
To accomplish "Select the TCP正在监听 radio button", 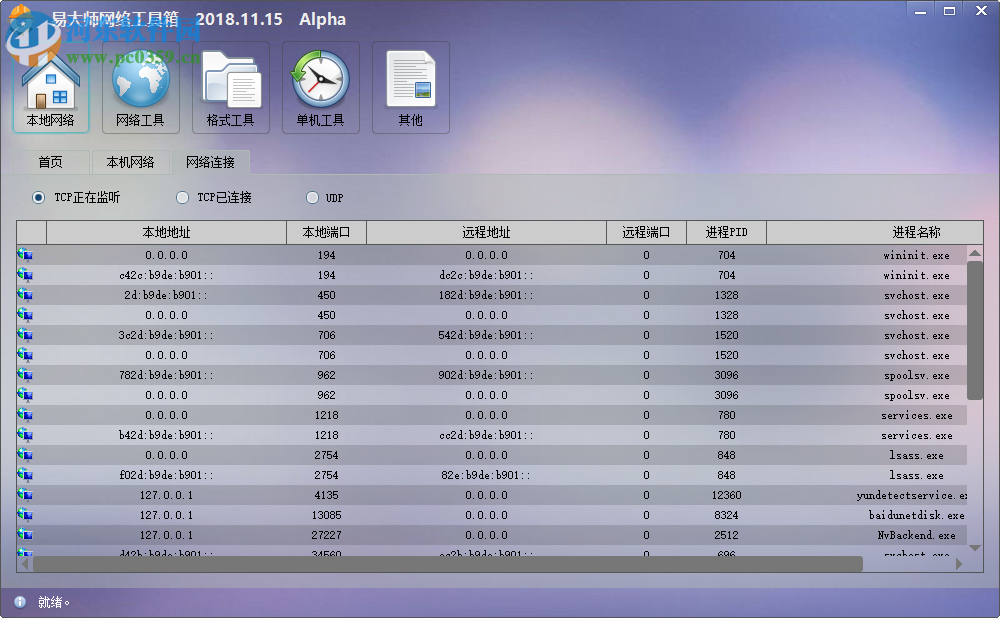I will tap(38, 198).
